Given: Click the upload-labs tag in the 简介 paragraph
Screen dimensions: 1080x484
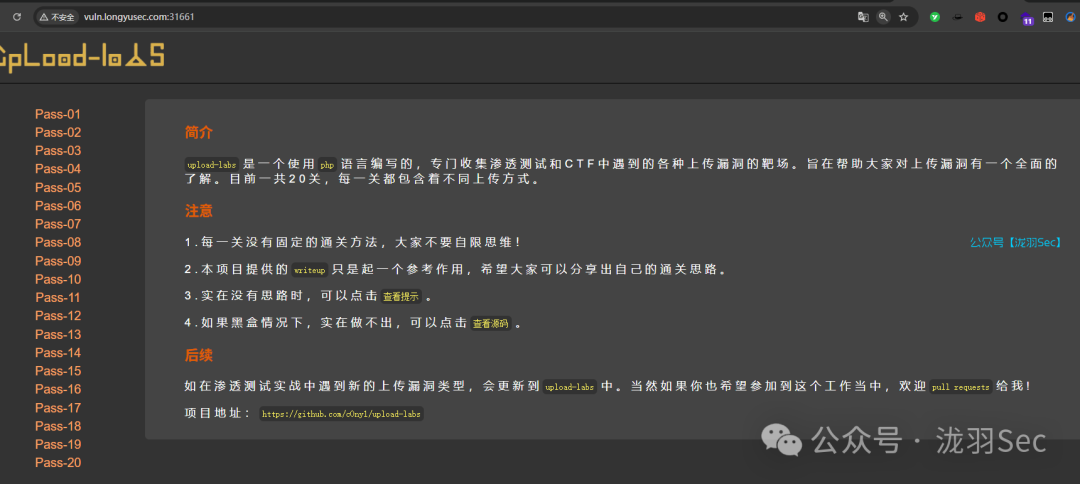Looking at the screenshot, I should (x=212, y=165).
